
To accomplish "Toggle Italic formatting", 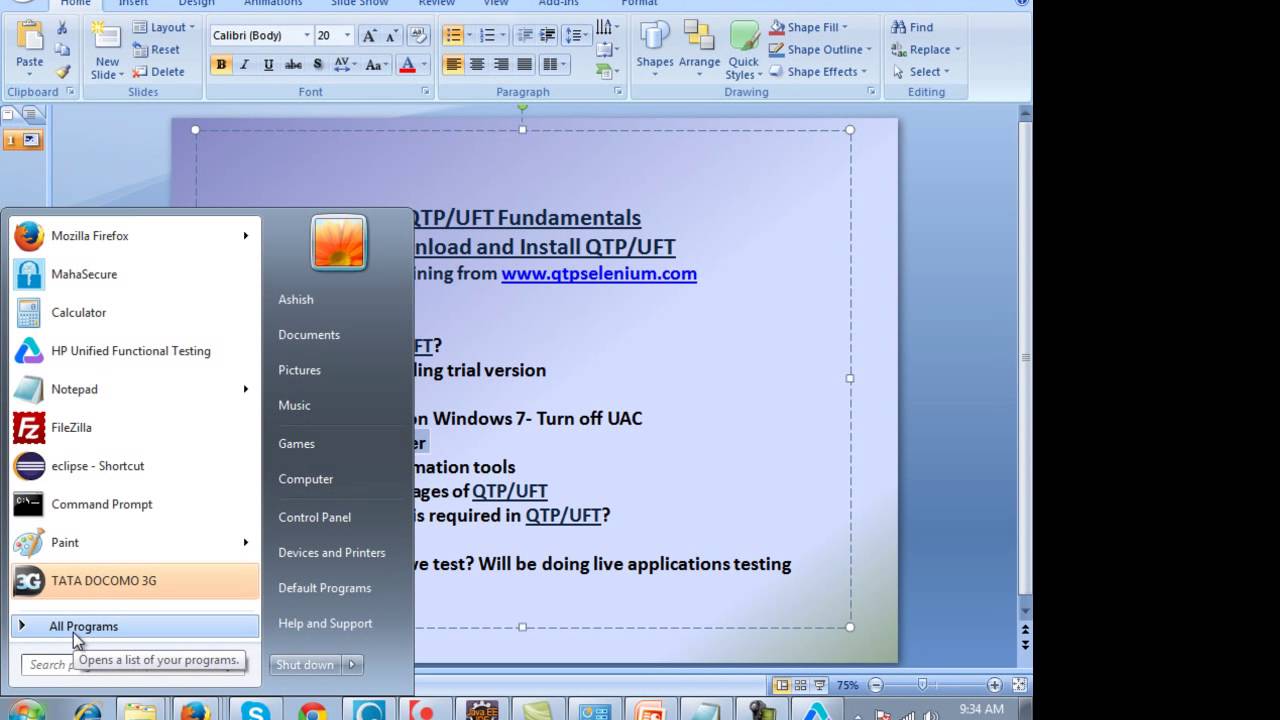I will click(x=244, y=65).
